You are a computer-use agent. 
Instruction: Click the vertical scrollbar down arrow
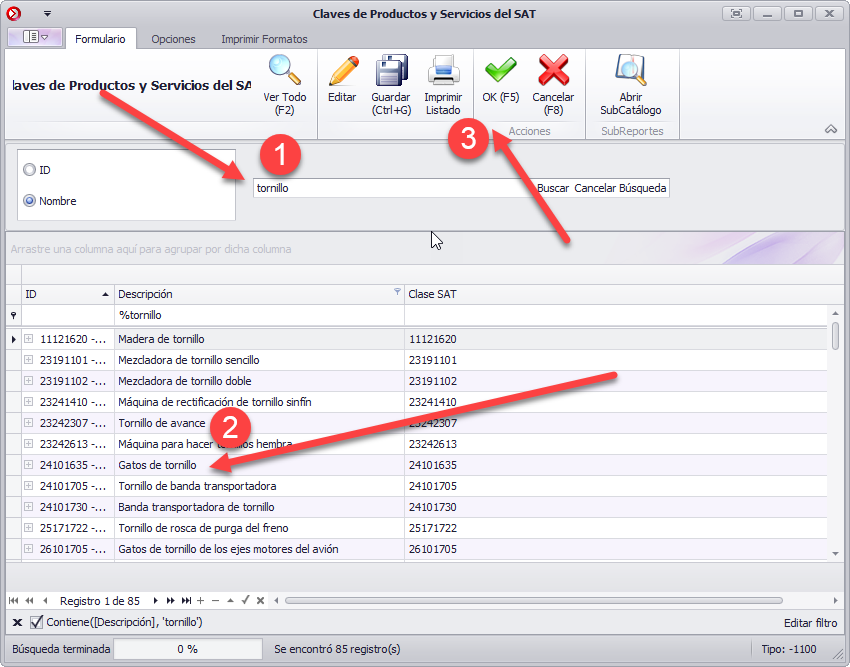(x=835, y=554)
